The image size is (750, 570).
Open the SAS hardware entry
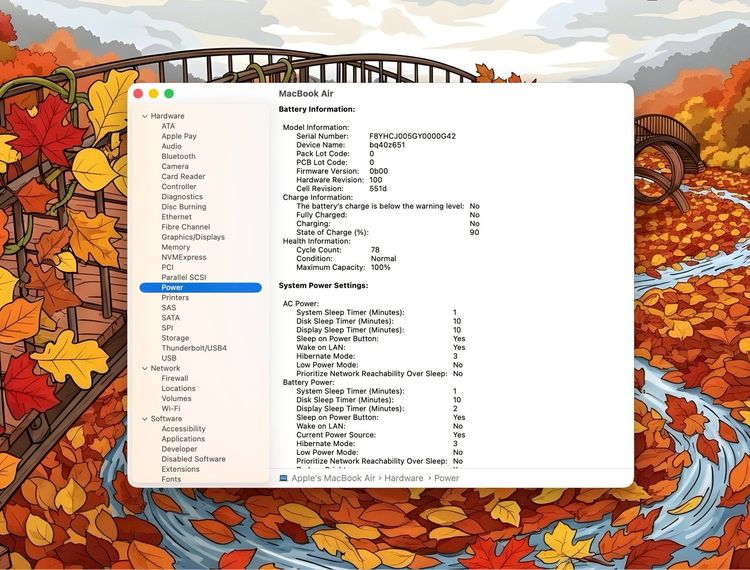(169, 307)
